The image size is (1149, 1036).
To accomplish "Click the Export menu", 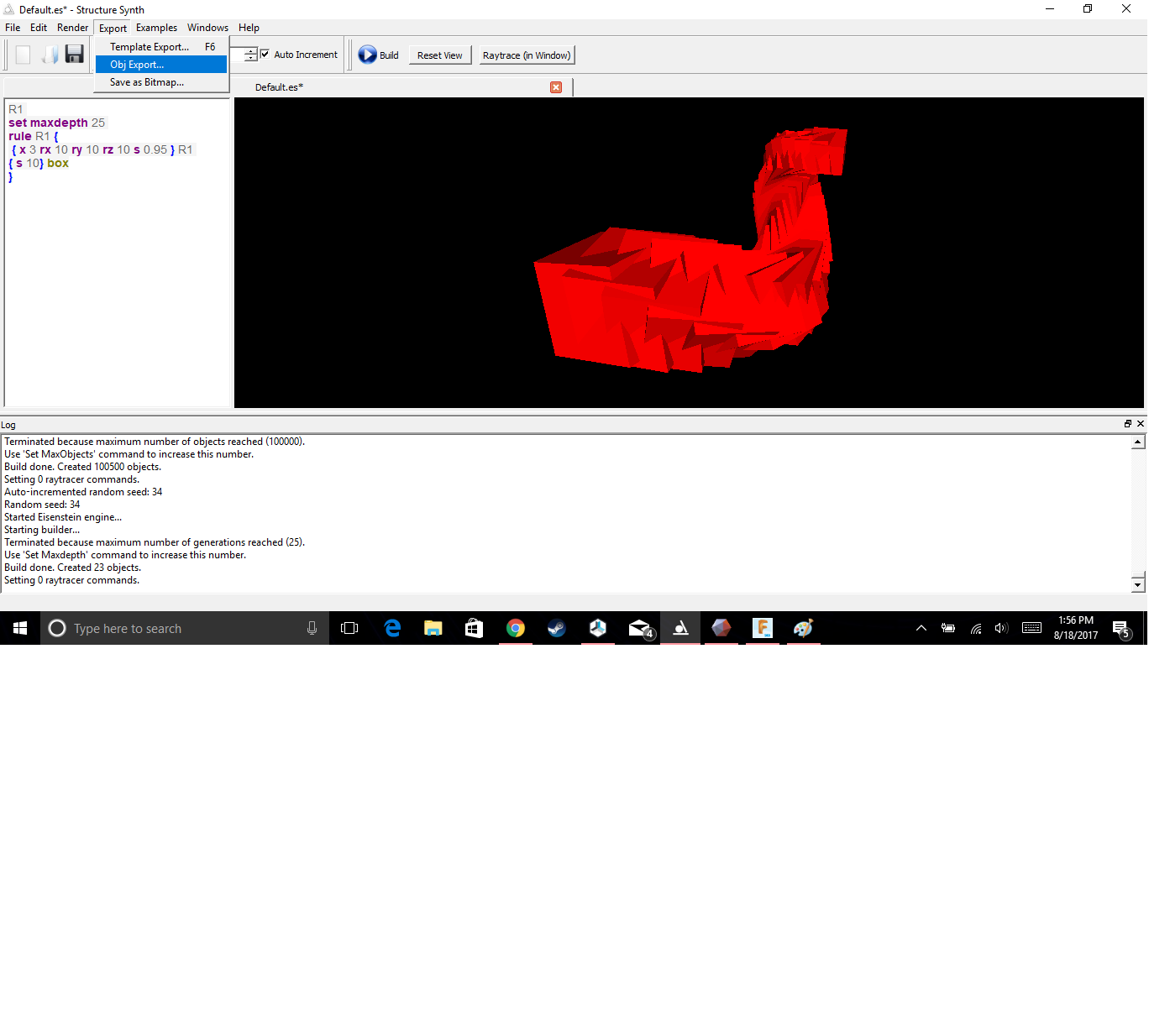I will 113,28.
